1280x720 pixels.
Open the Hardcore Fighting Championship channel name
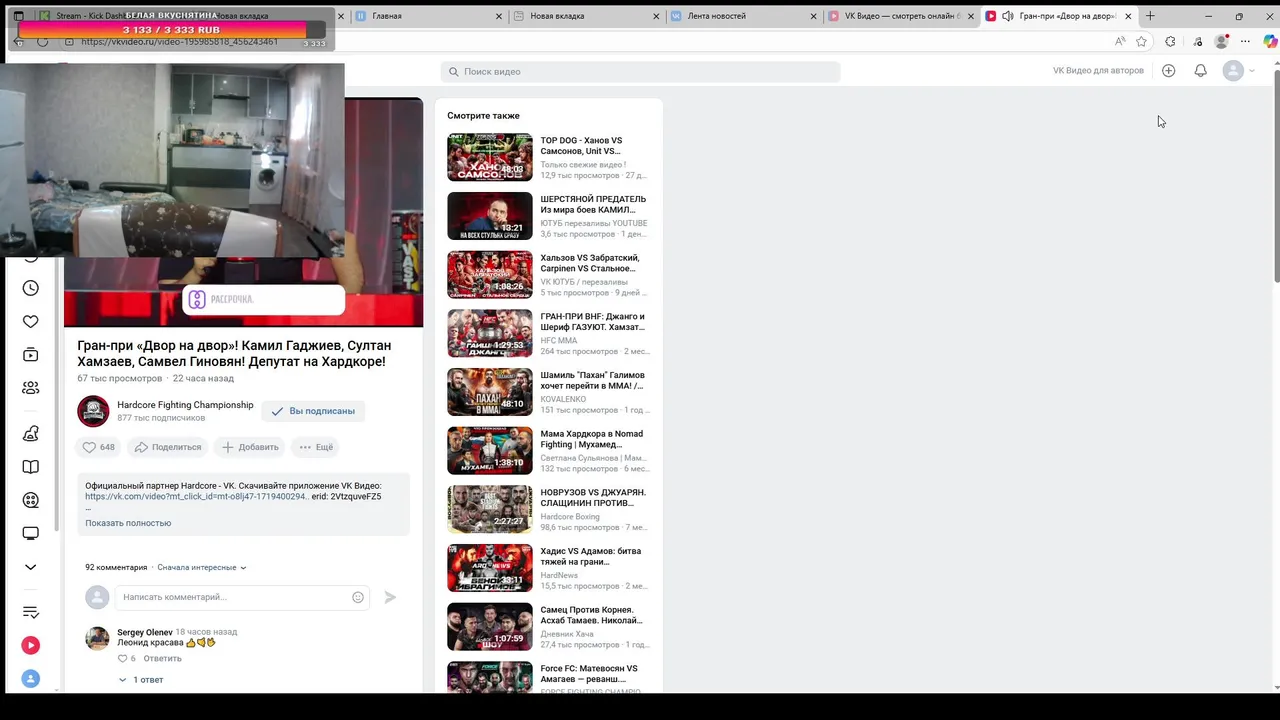[185, 405]
